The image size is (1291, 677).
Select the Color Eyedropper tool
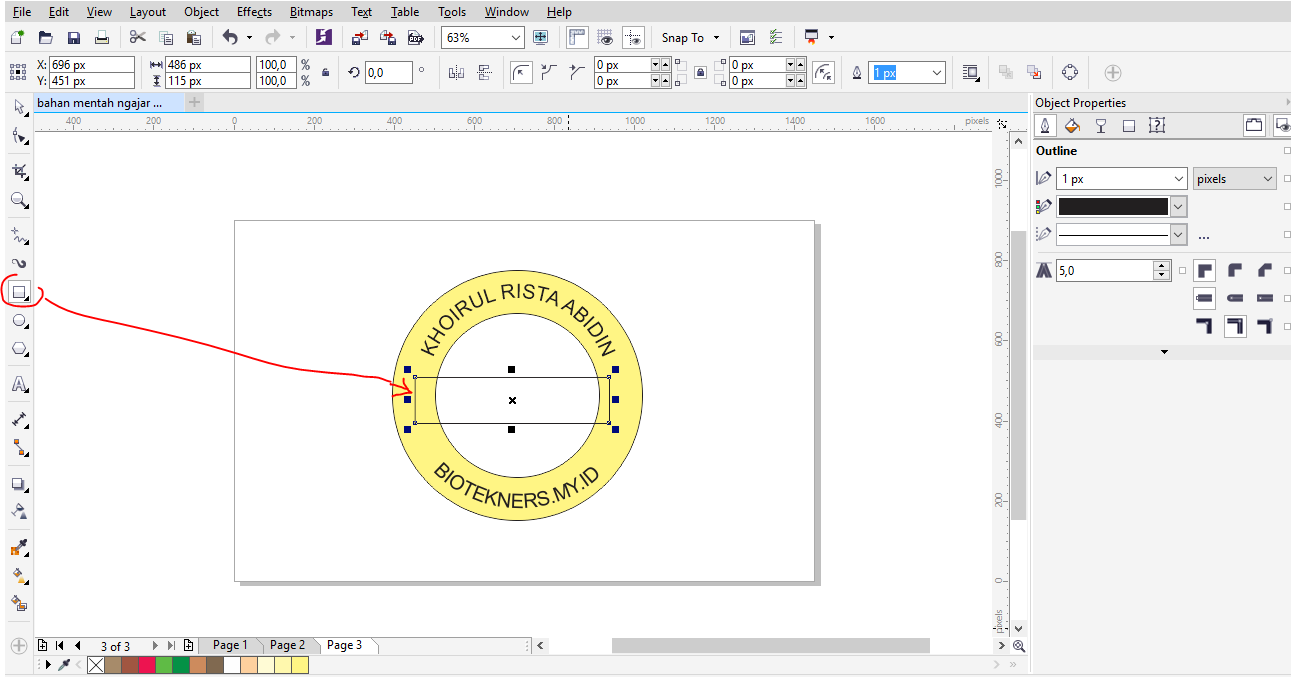point(19,547)
